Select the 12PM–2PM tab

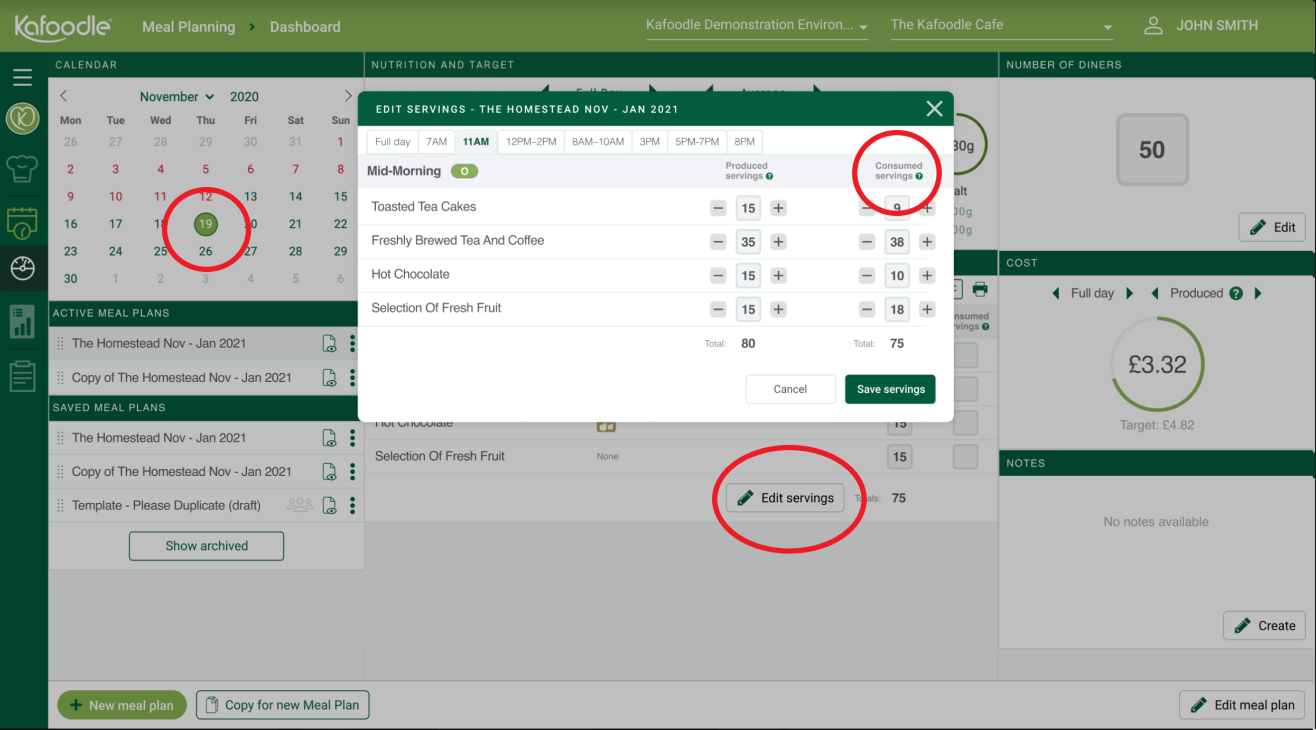[x=531, y=142]
